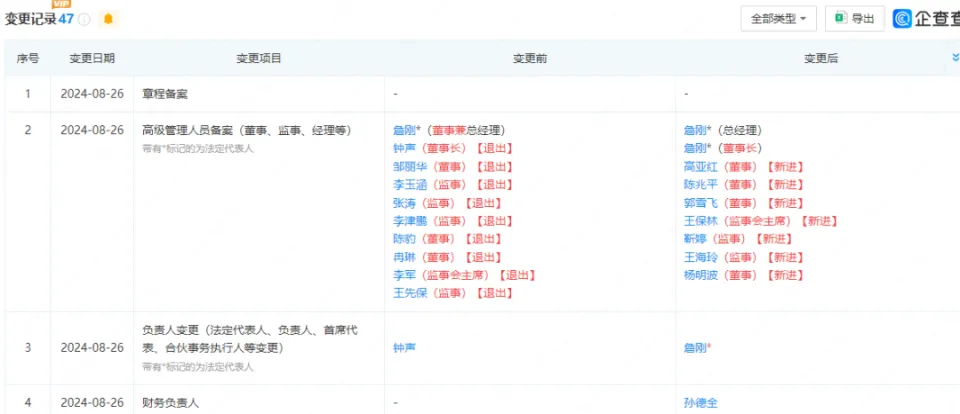Click the info icon beside 变更记录 47

(84, 19)
